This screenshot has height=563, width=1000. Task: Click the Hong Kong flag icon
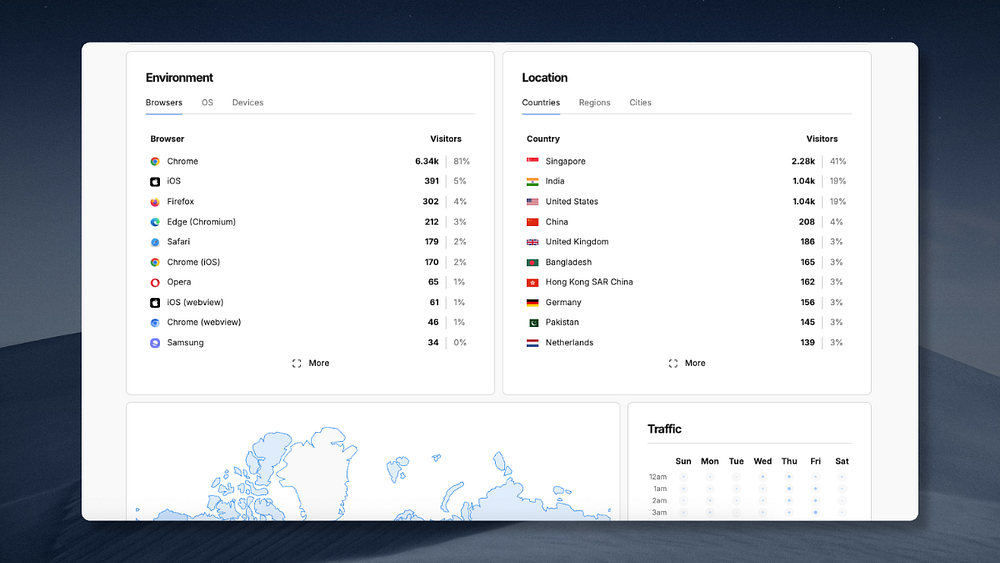coord(533,282)
